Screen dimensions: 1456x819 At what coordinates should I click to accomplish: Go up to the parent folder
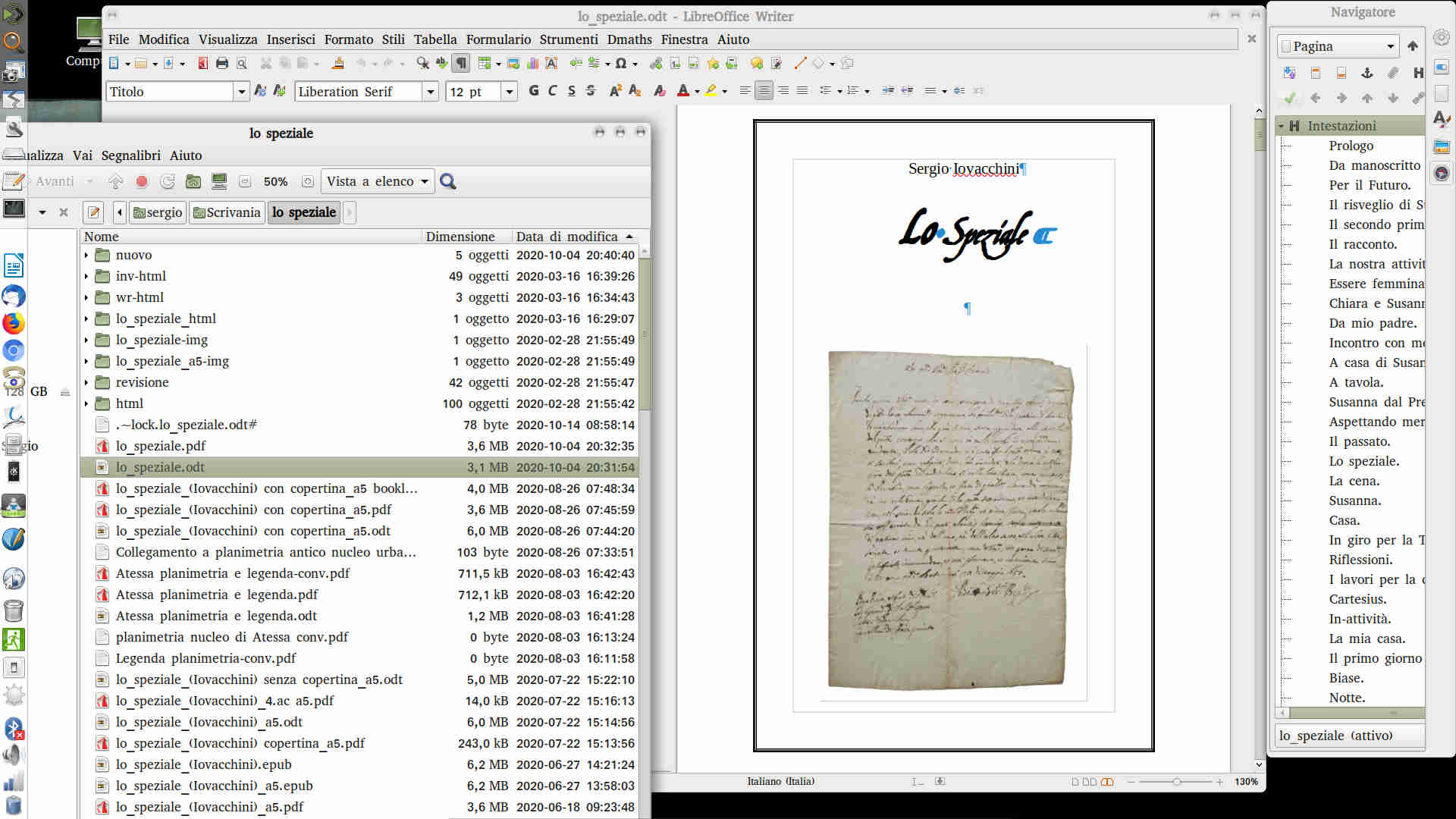[x=116, y=181]
